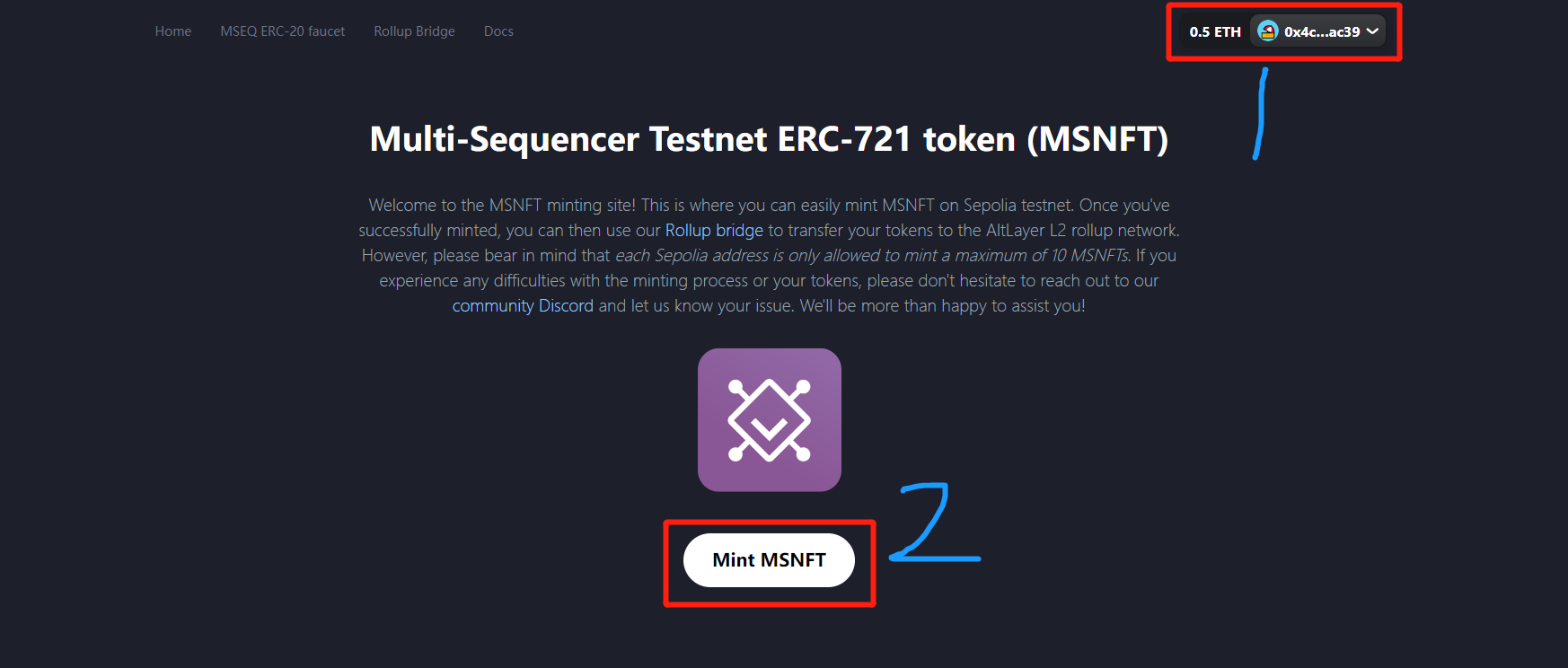
Task: Follow the blue Rollup bridge text link
Action: [714, 231]
